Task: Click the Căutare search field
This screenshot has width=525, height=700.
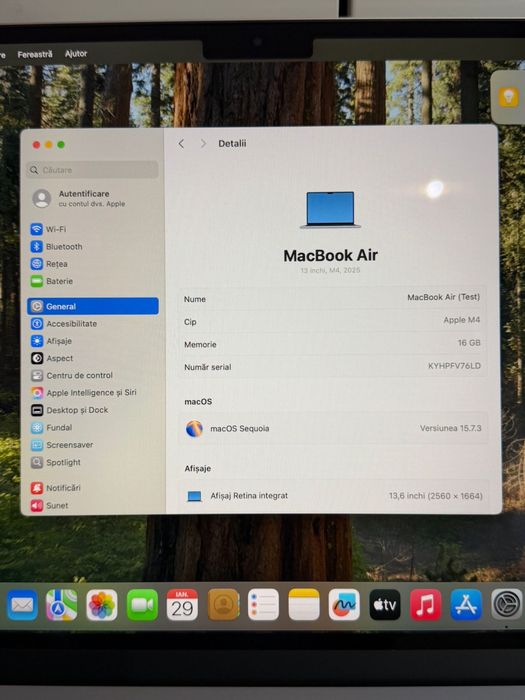Action: (x=92, y=170)
